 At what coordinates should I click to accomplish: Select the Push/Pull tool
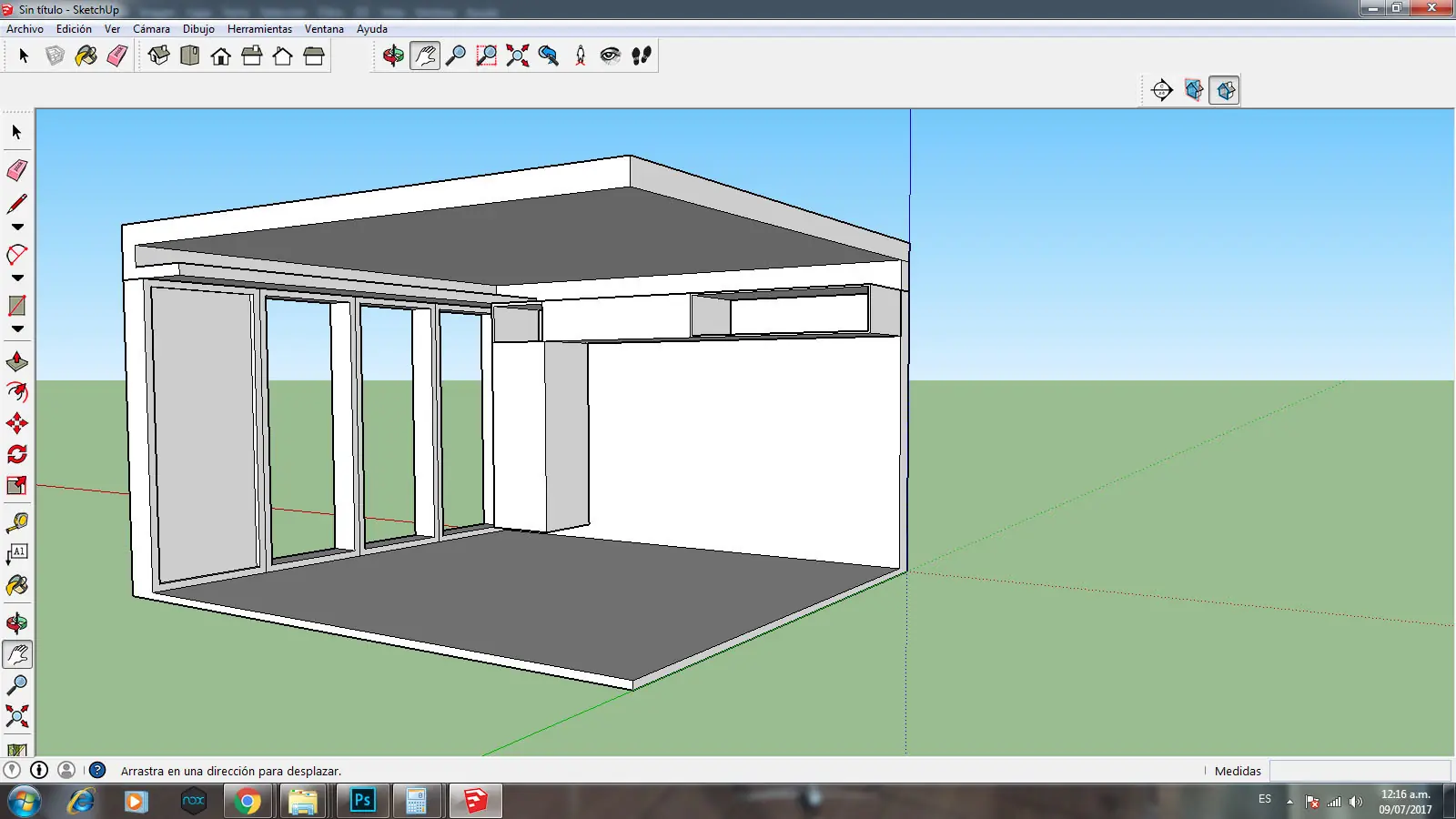[x=16, y=361]
